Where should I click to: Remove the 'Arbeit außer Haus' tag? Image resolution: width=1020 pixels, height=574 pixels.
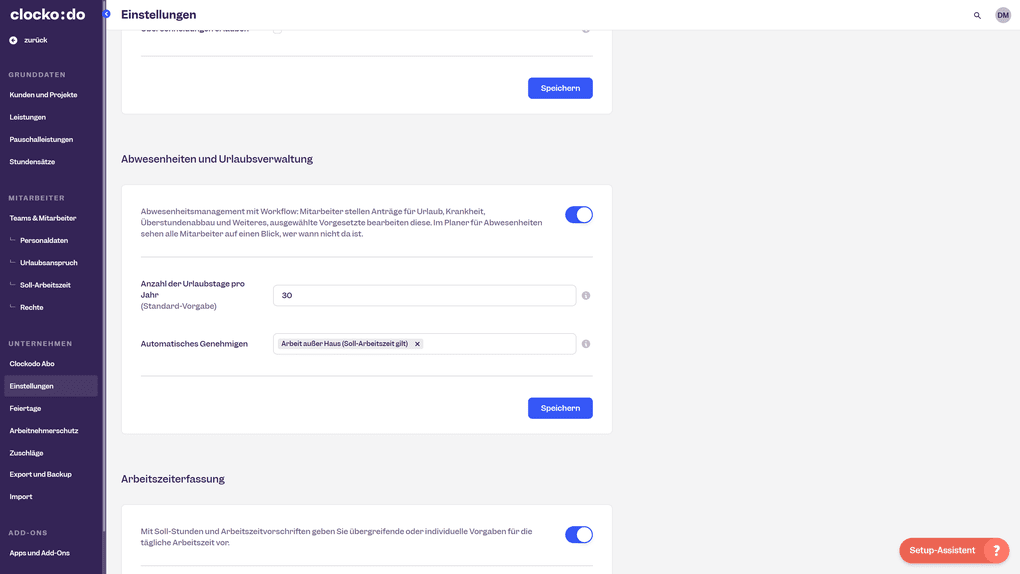[417, 344]
